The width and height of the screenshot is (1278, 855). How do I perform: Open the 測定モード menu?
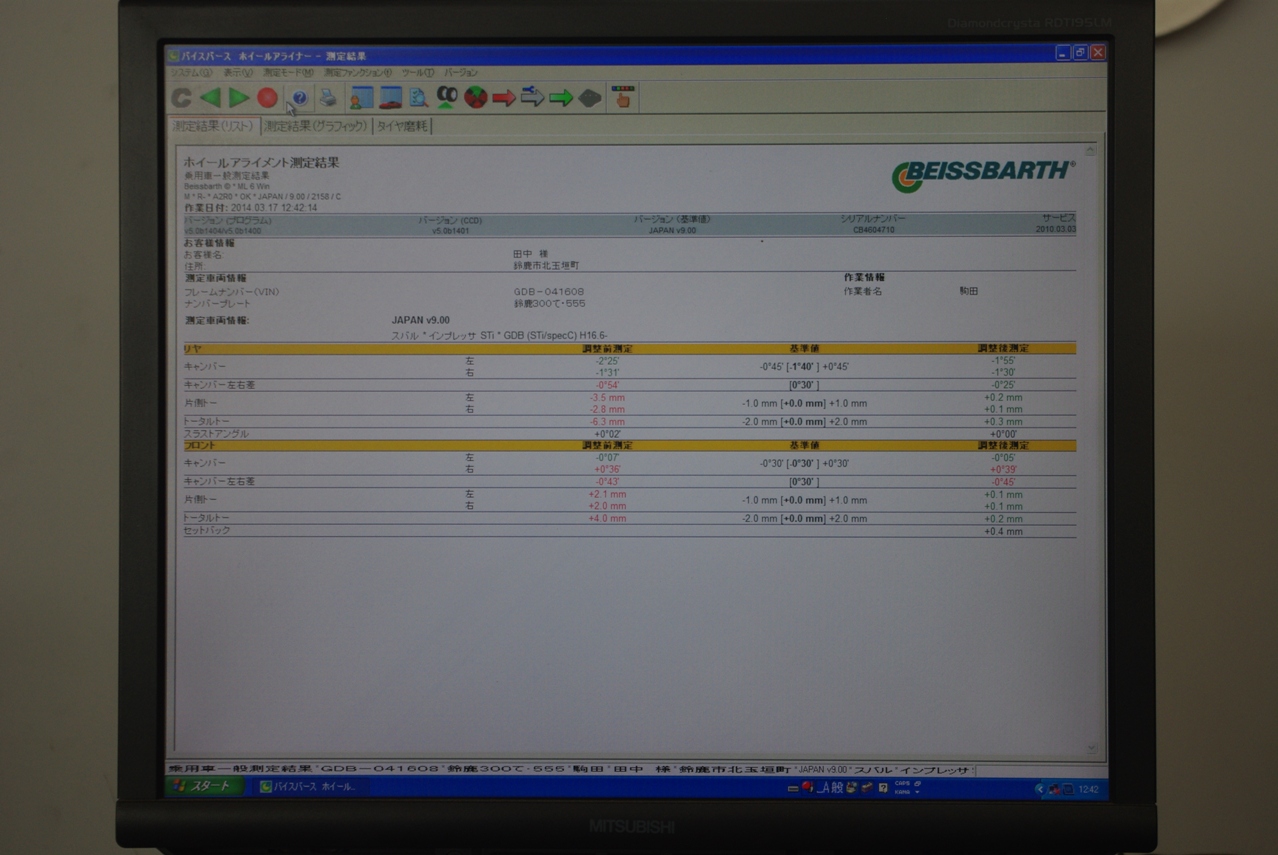point(288,73)
